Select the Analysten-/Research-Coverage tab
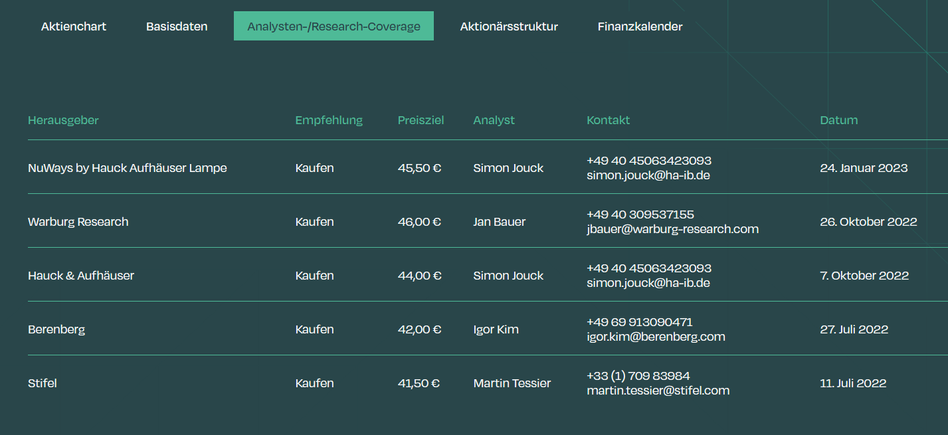The image size is (948, 435). pyautogui.click(x=333, y=26)
